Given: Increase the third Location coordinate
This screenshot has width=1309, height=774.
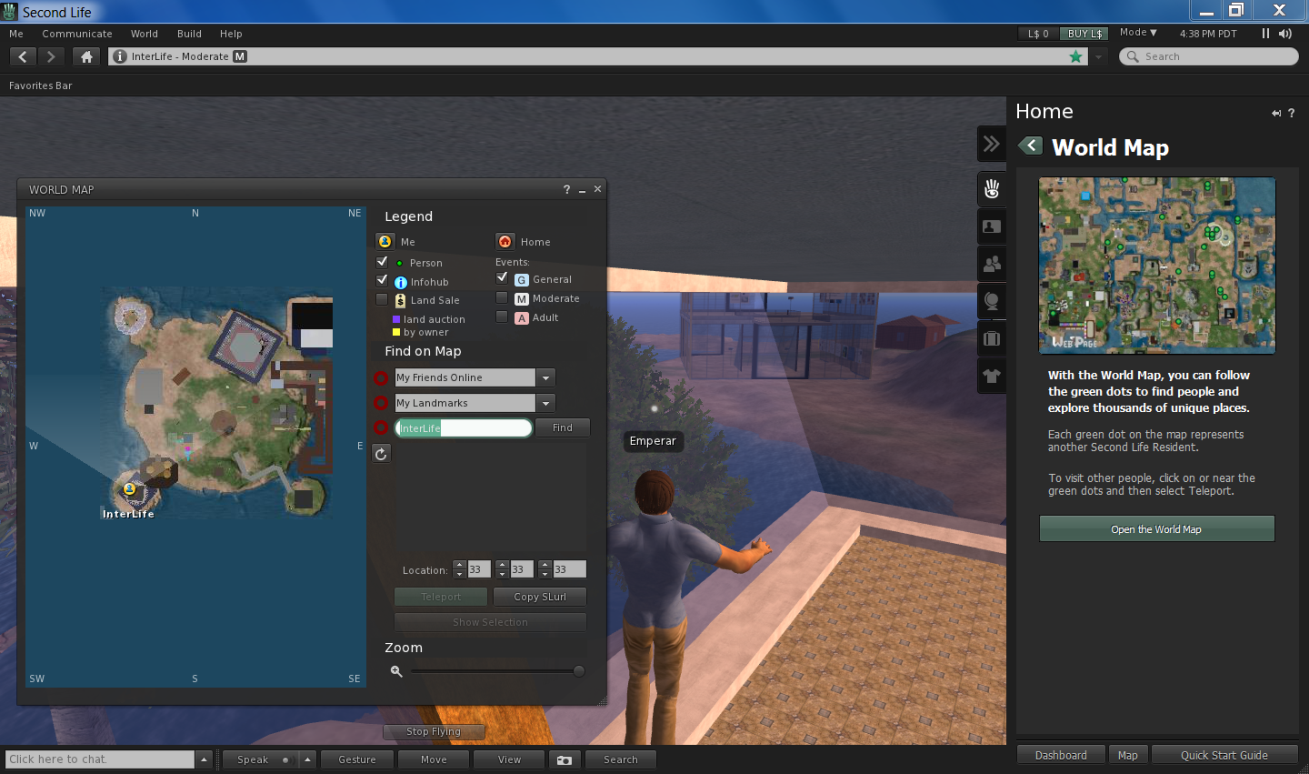Looking at the screenshot, I should pyautogui.click(x=545, y=564).
